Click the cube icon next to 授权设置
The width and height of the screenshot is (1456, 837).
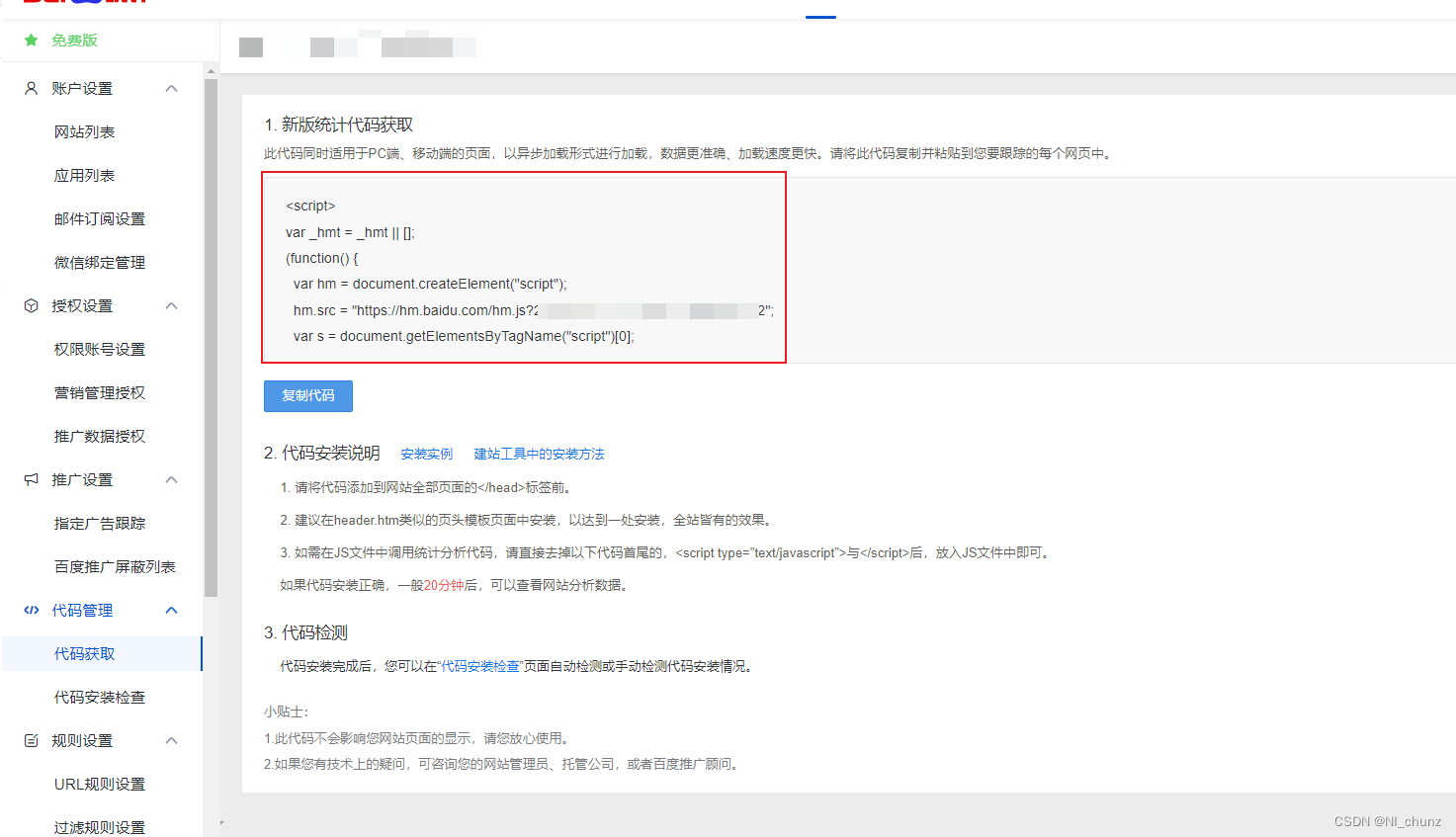click(31, 305)
